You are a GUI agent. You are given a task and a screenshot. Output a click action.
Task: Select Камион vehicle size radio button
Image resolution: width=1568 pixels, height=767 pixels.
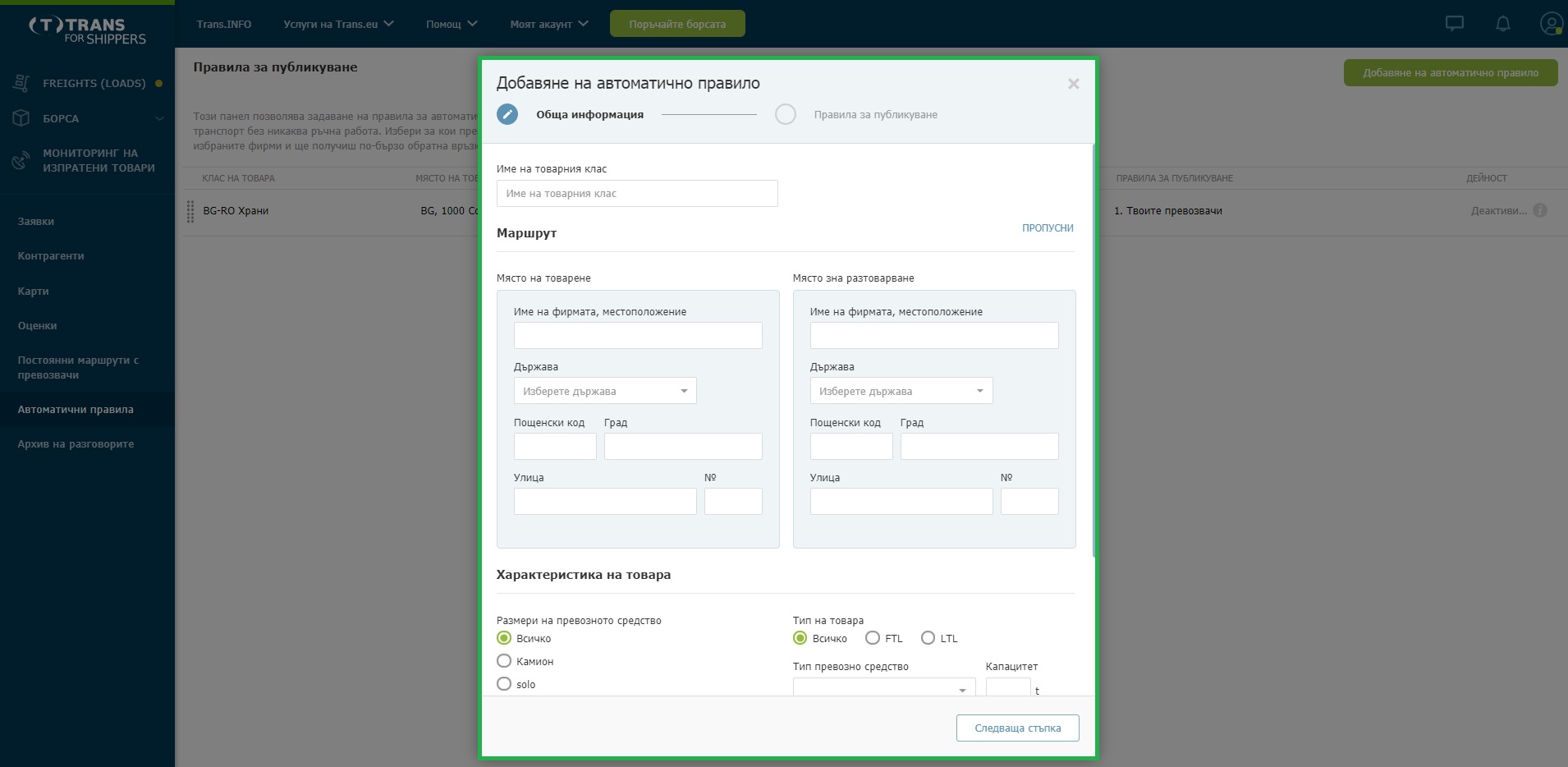click(504, 661)
